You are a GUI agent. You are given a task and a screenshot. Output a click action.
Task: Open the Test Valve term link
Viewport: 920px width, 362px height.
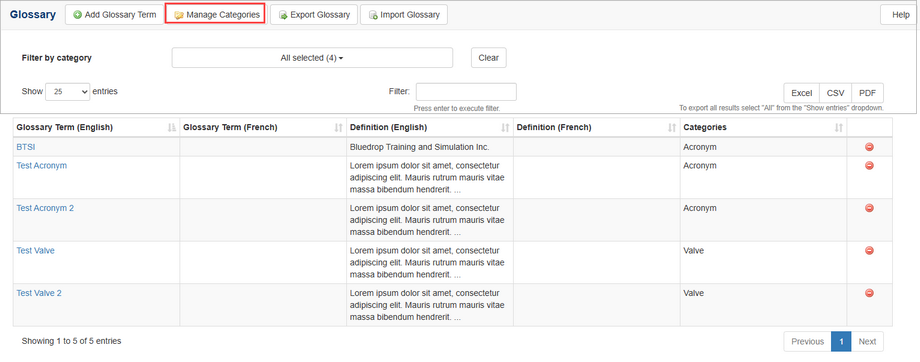point(35,251)
